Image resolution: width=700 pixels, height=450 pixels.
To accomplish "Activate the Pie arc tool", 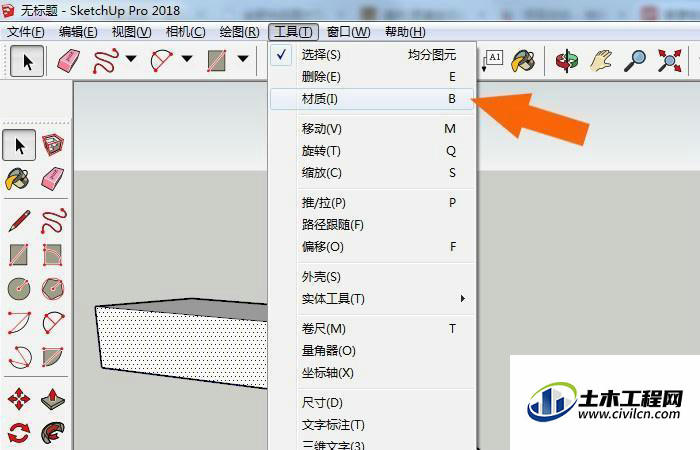I will pyautogui.click(x=53, y=357).
